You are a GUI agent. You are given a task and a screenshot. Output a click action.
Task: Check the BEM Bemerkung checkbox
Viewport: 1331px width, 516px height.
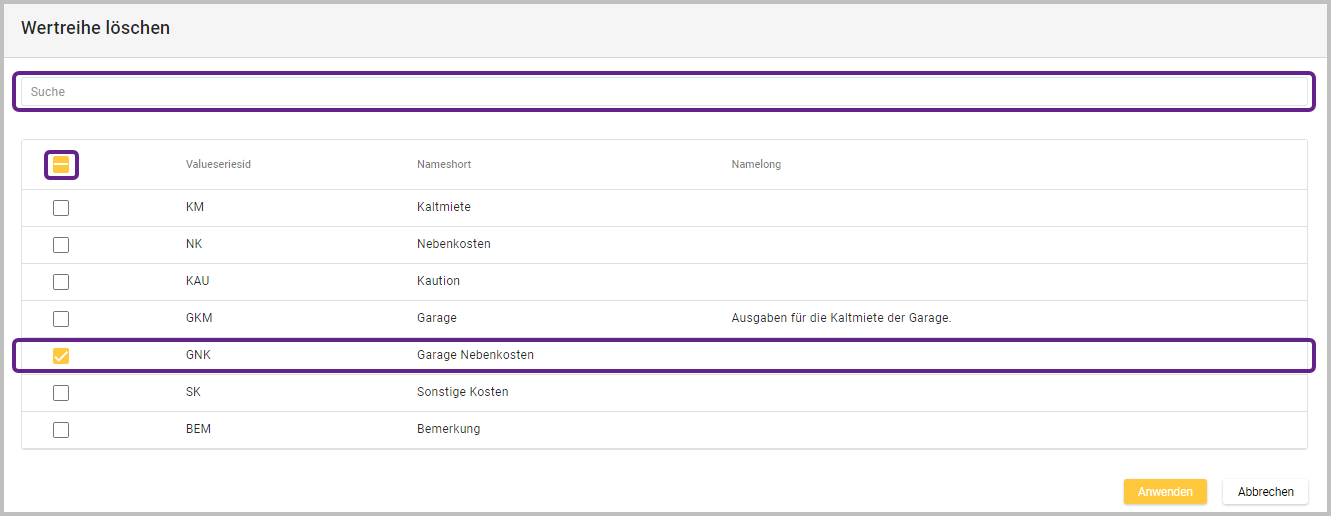pos(61,430)
